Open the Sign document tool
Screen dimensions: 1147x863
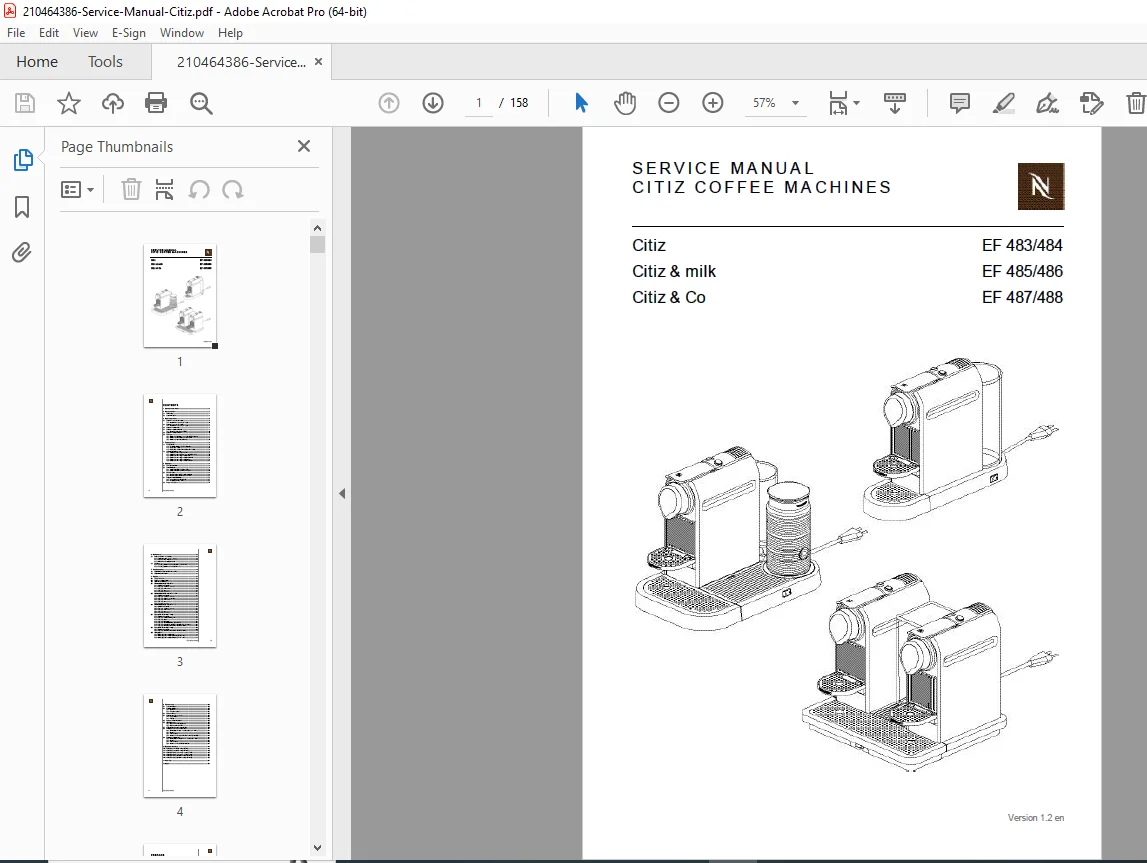click(1048, 103)
